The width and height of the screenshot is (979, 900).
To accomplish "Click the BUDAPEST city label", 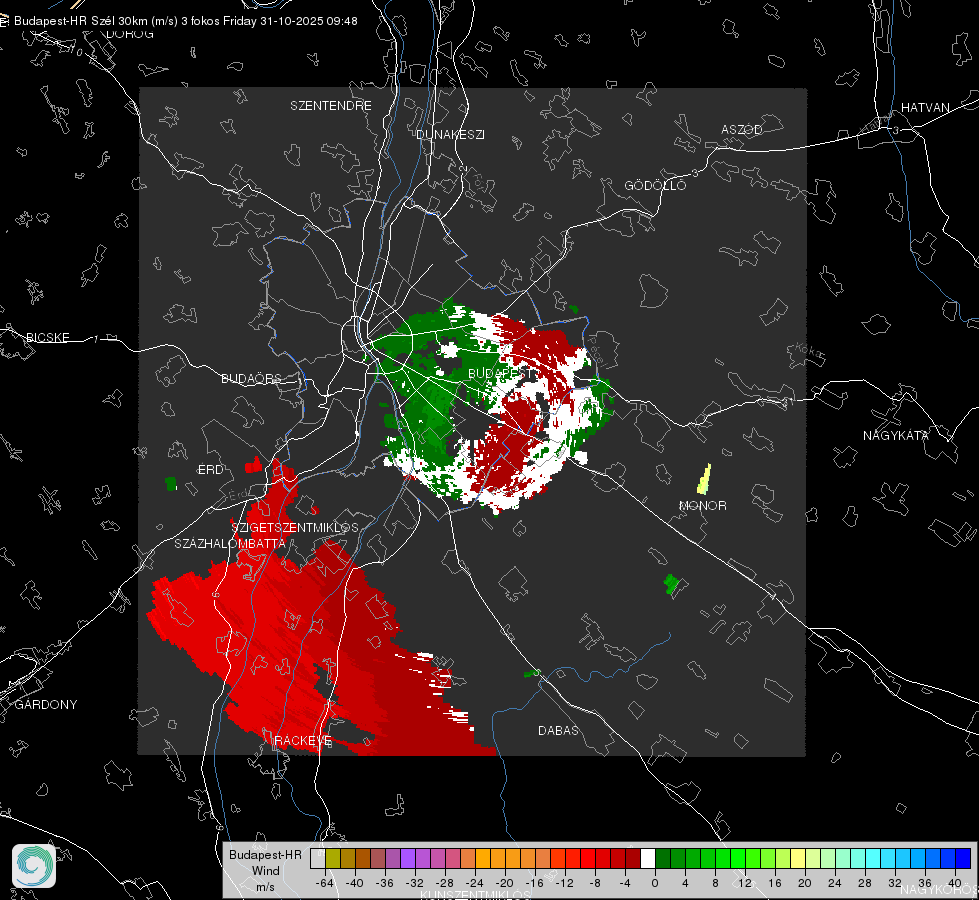I will [x=499, y=373].
